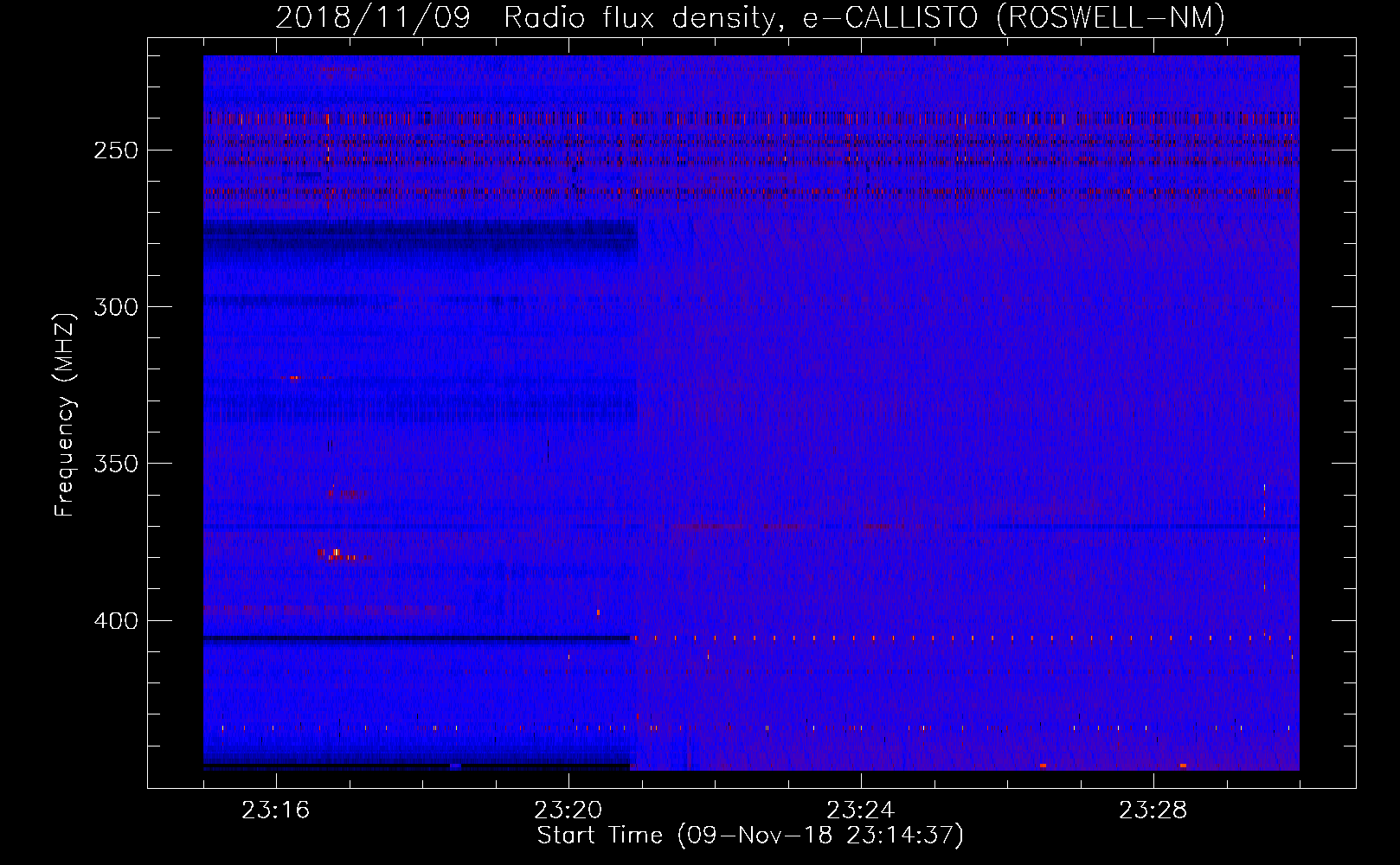Select the 350 frequency axis label
Screen dimensions: 1400x865
(116, 464)
